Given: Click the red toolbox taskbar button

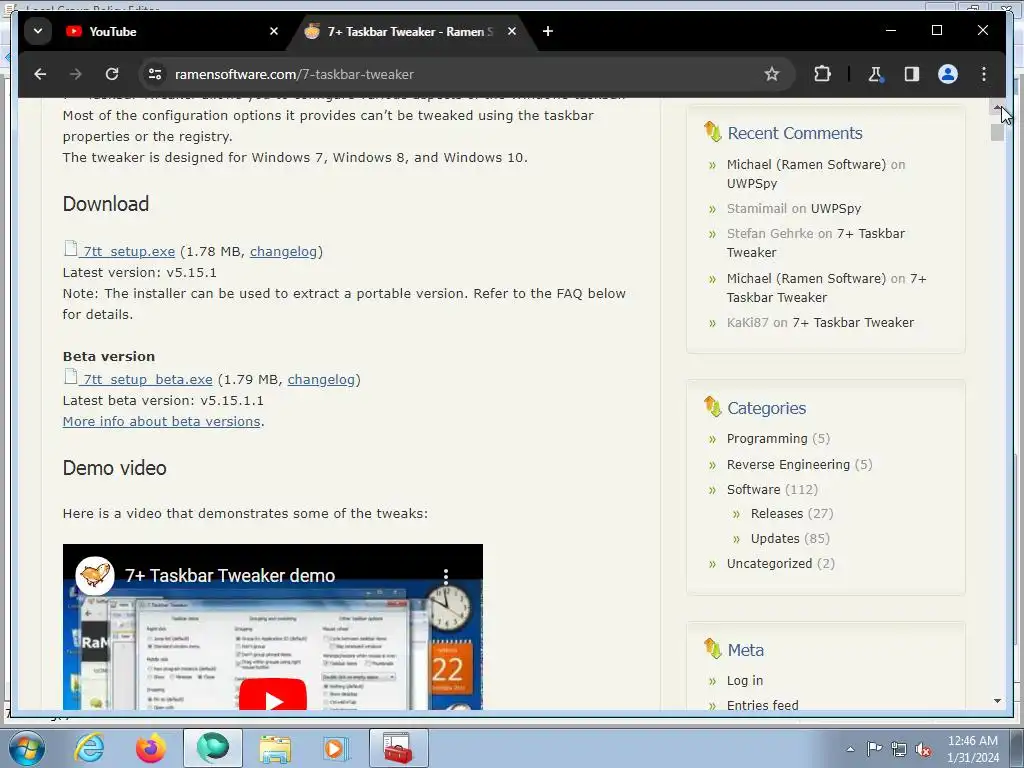Looking at the screenshot, I should [399, 748].
